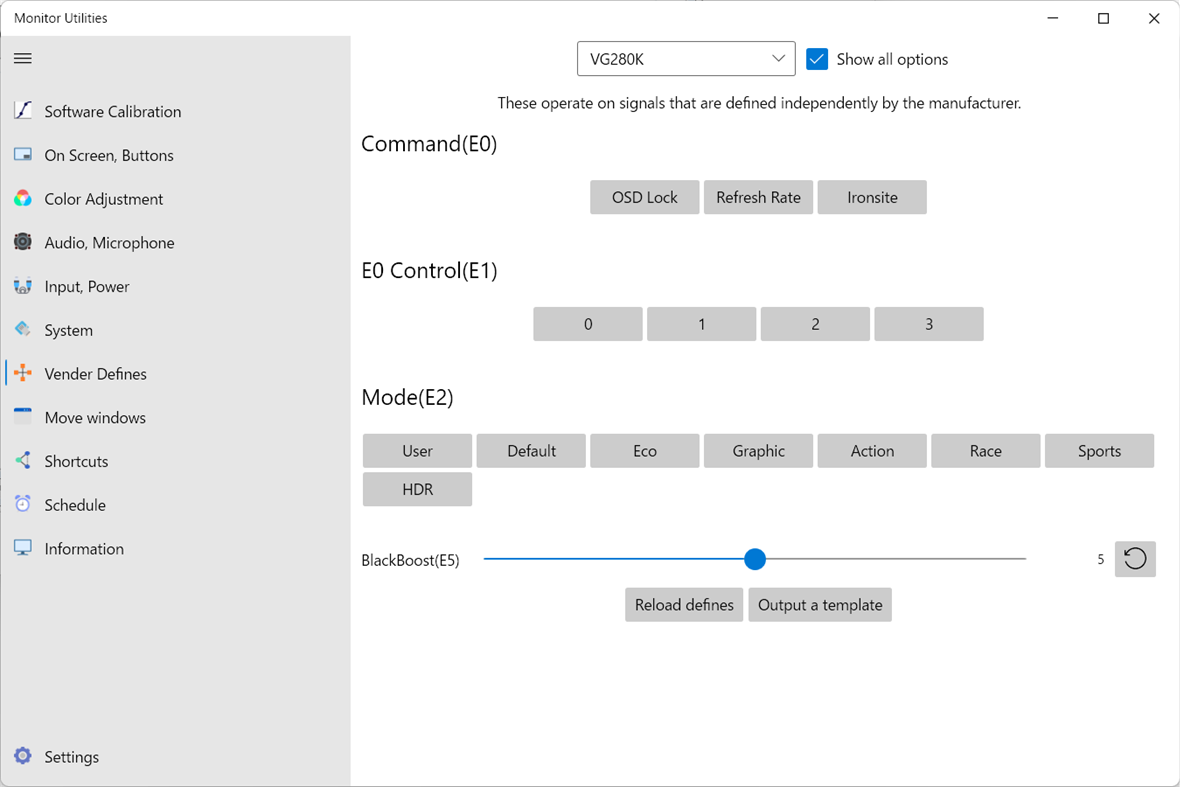Screen dimensions: 1180x787
Task: Collapse the sidebar with hamburger menu
Action: 23,58
